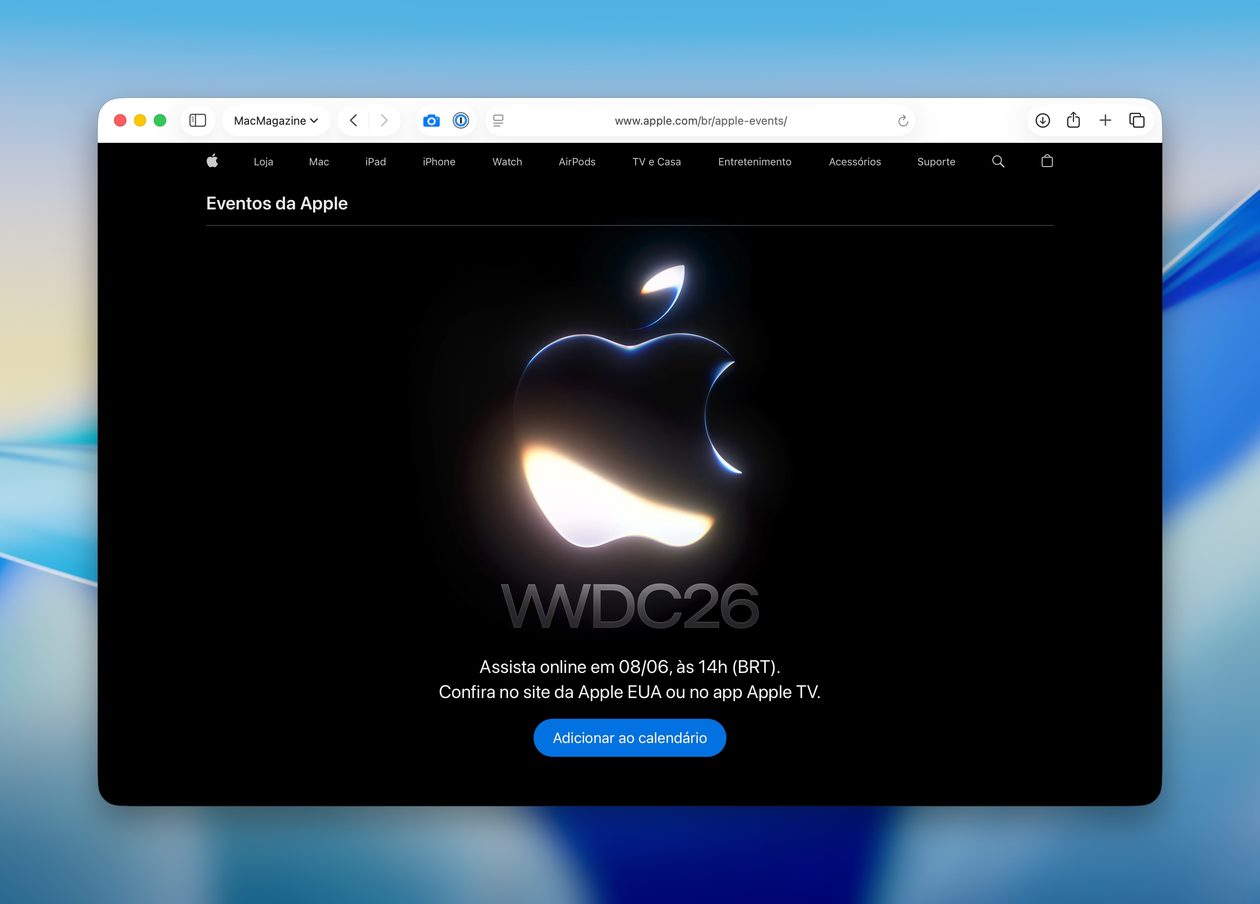
Task: Add a new tab with the plus icon
Action: [1105, 120]
